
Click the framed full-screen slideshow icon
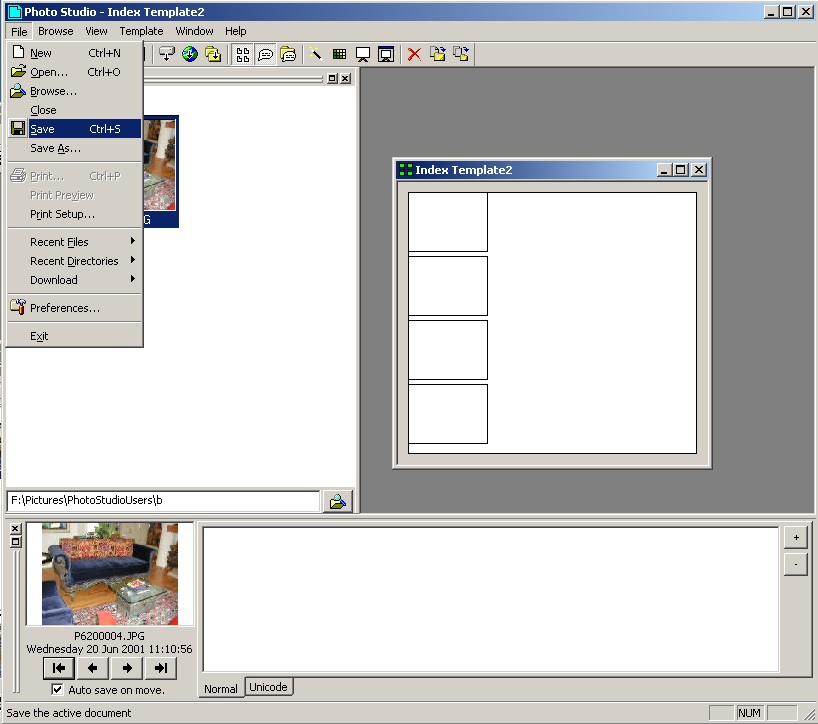[386, 54]
